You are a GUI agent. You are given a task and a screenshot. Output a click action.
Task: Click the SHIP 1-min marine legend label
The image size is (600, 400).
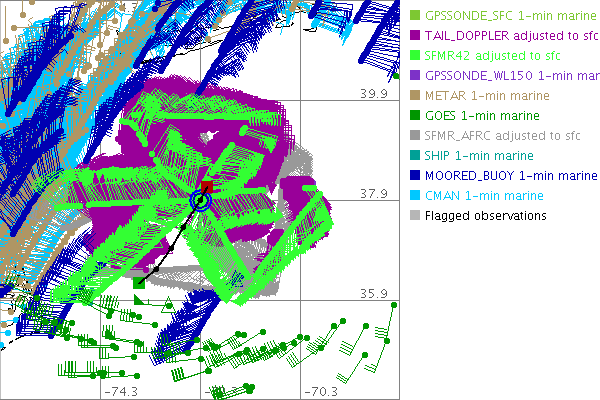tap(479, 156)
